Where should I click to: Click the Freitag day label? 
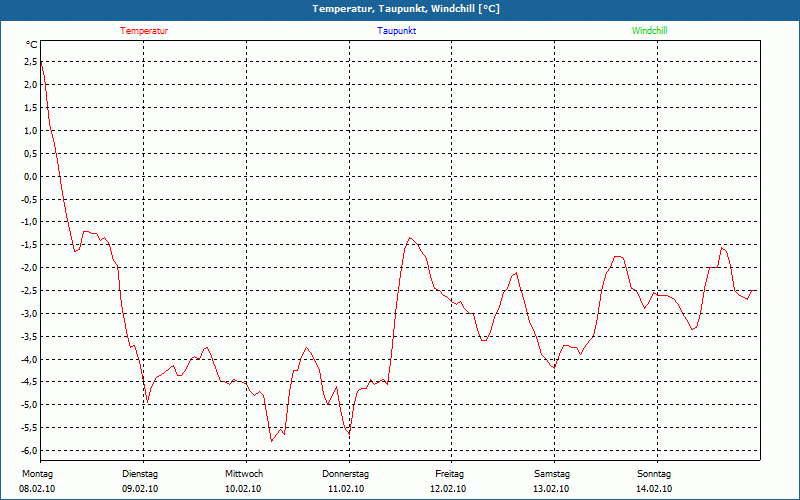coord(449,474)
